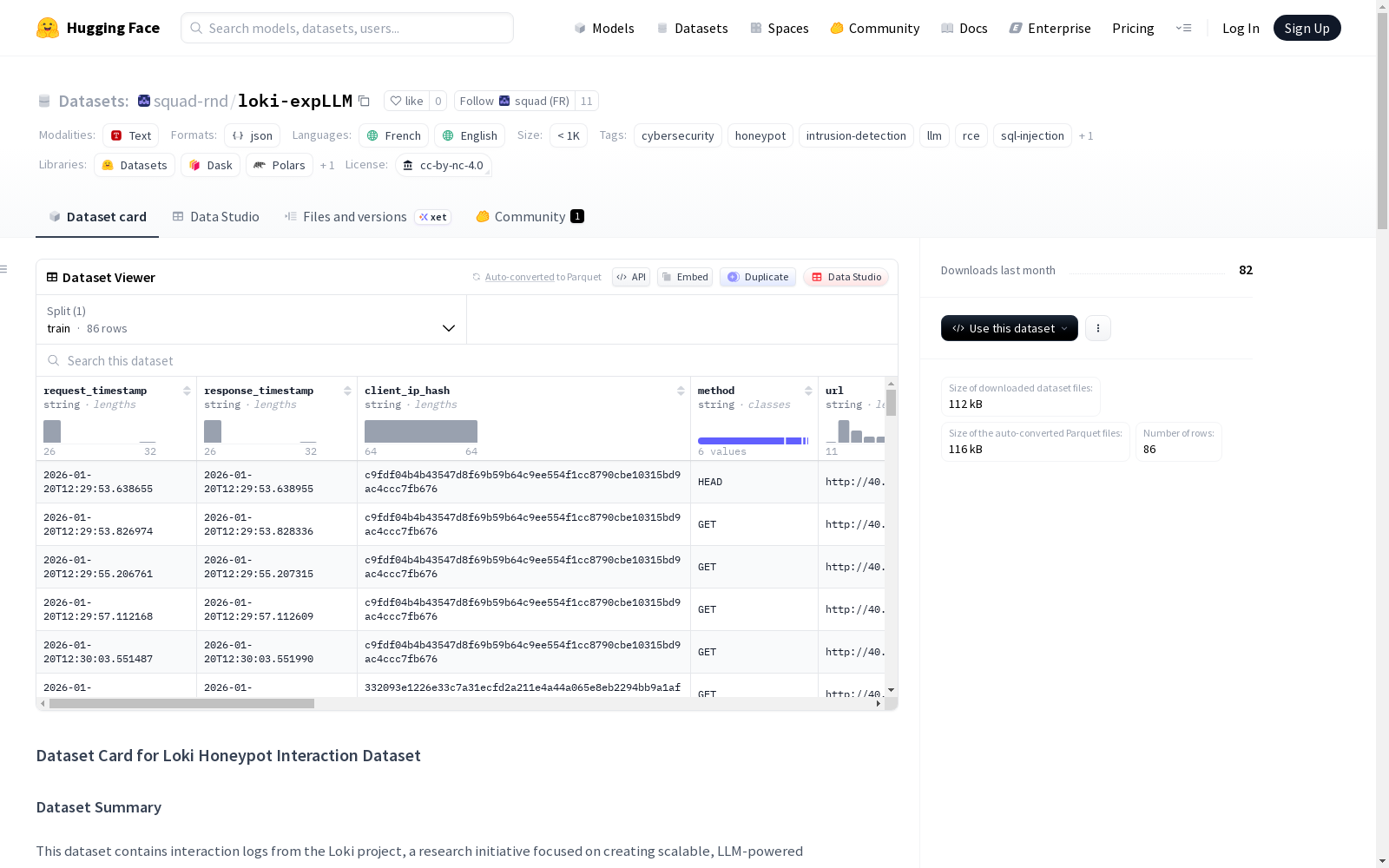Click the Hugging Face logo icon
The height and width of the screenshot is (868, 1389).
click(x=48, y=28)
